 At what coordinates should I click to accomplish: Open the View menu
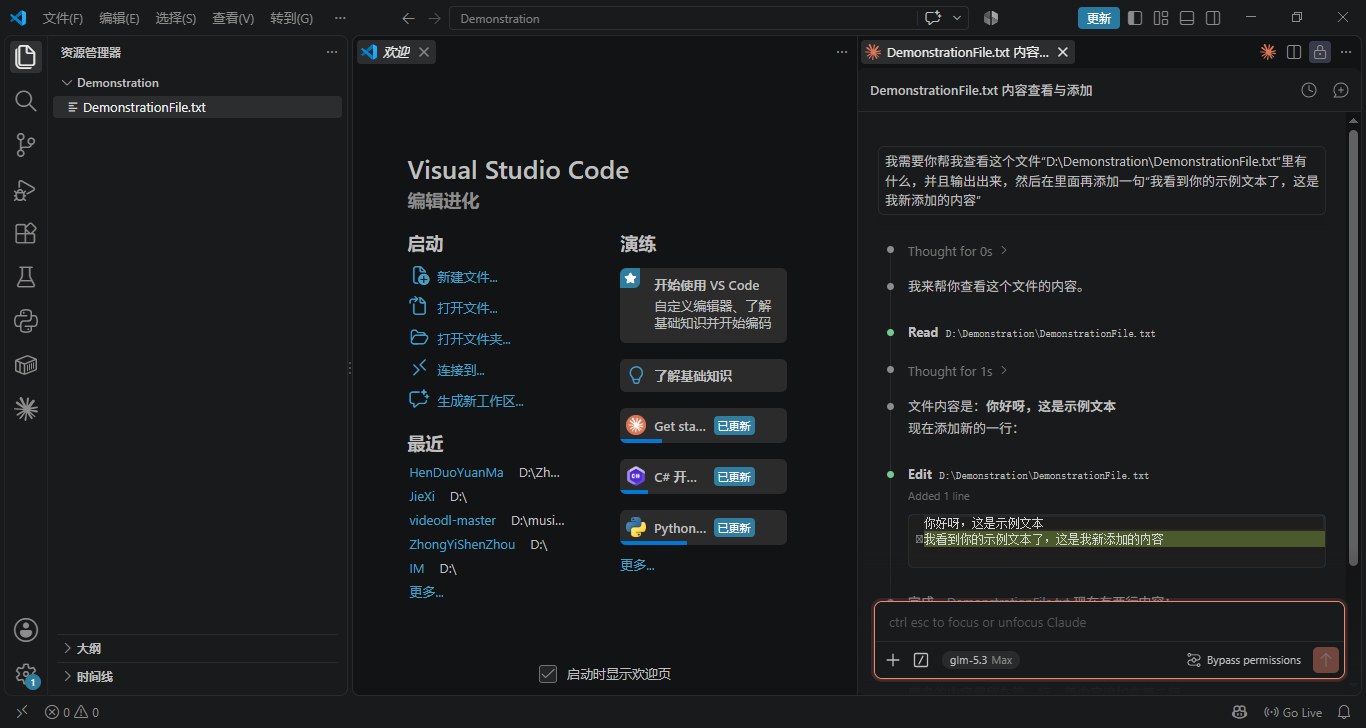click(233, 18)
